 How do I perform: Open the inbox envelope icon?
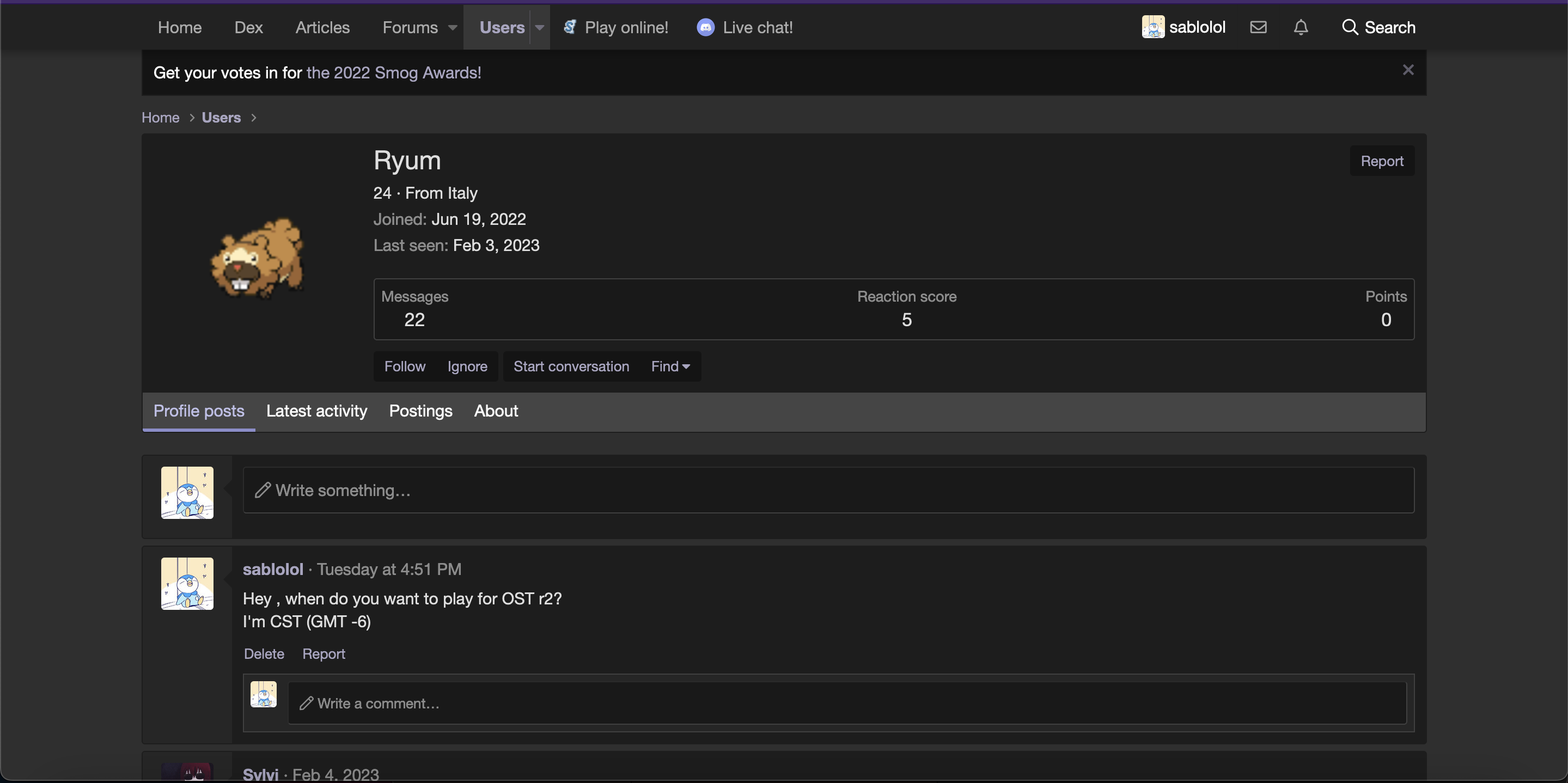point(1258,27)
